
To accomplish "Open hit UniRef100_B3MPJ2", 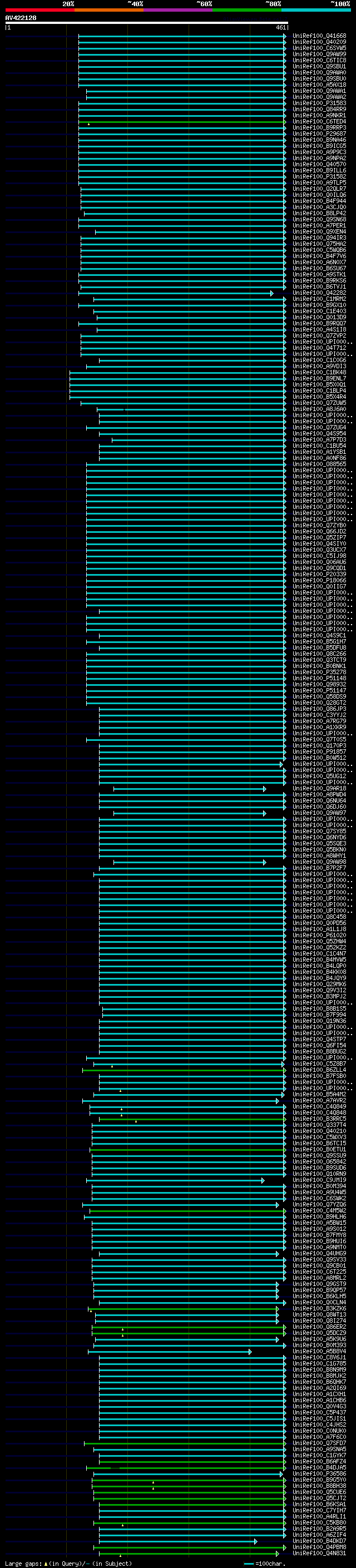I will pyautogui.click(x=319, y=996).
